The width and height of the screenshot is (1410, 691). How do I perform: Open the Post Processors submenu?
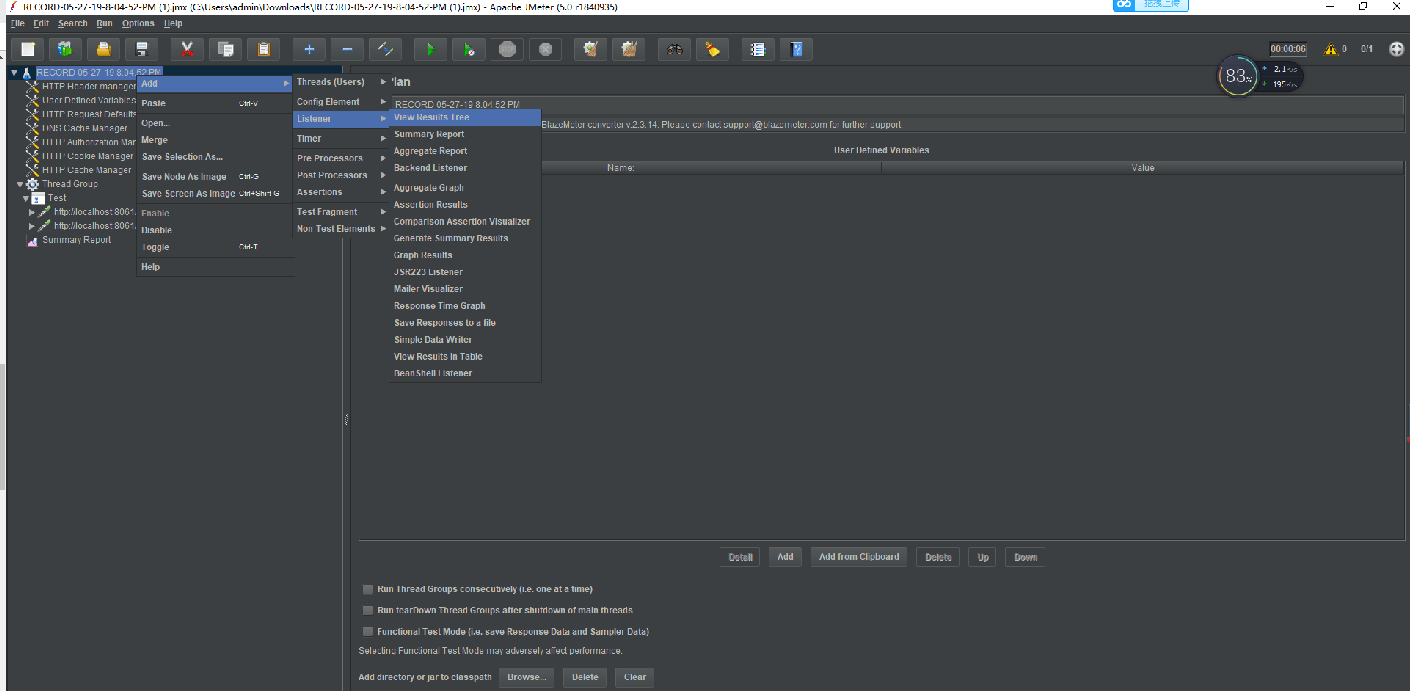(341, 175)
